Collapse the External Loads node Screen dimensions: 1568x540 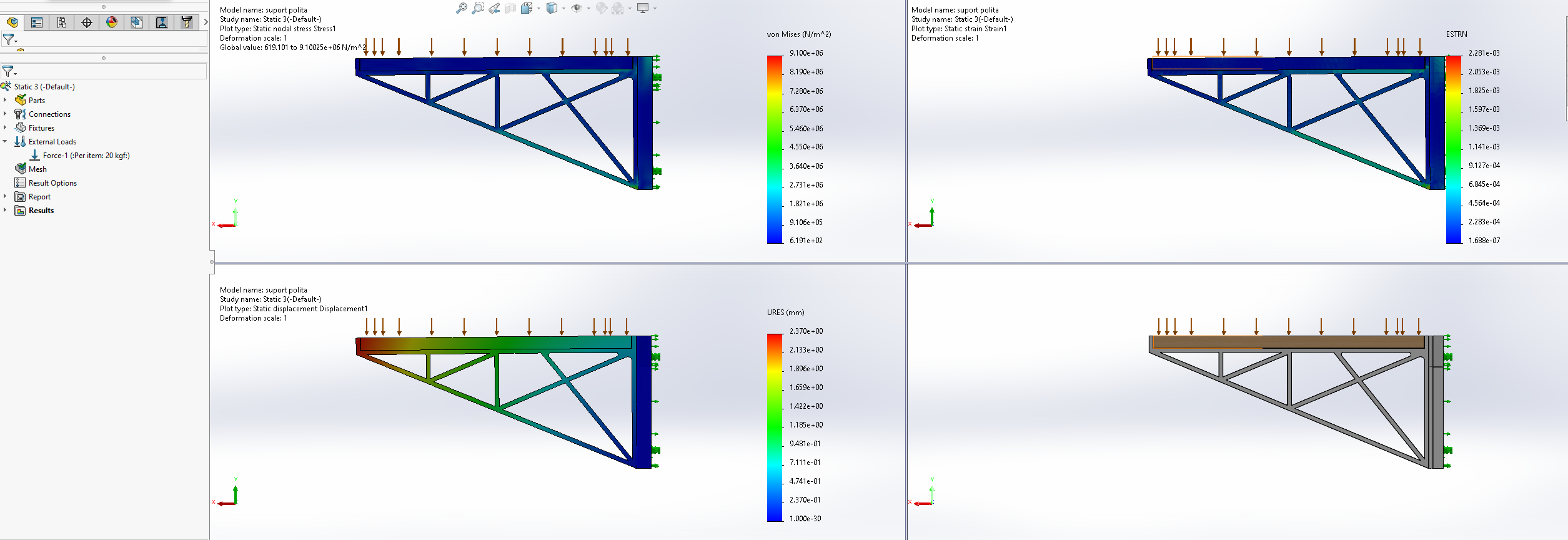[x=5, y=141]
